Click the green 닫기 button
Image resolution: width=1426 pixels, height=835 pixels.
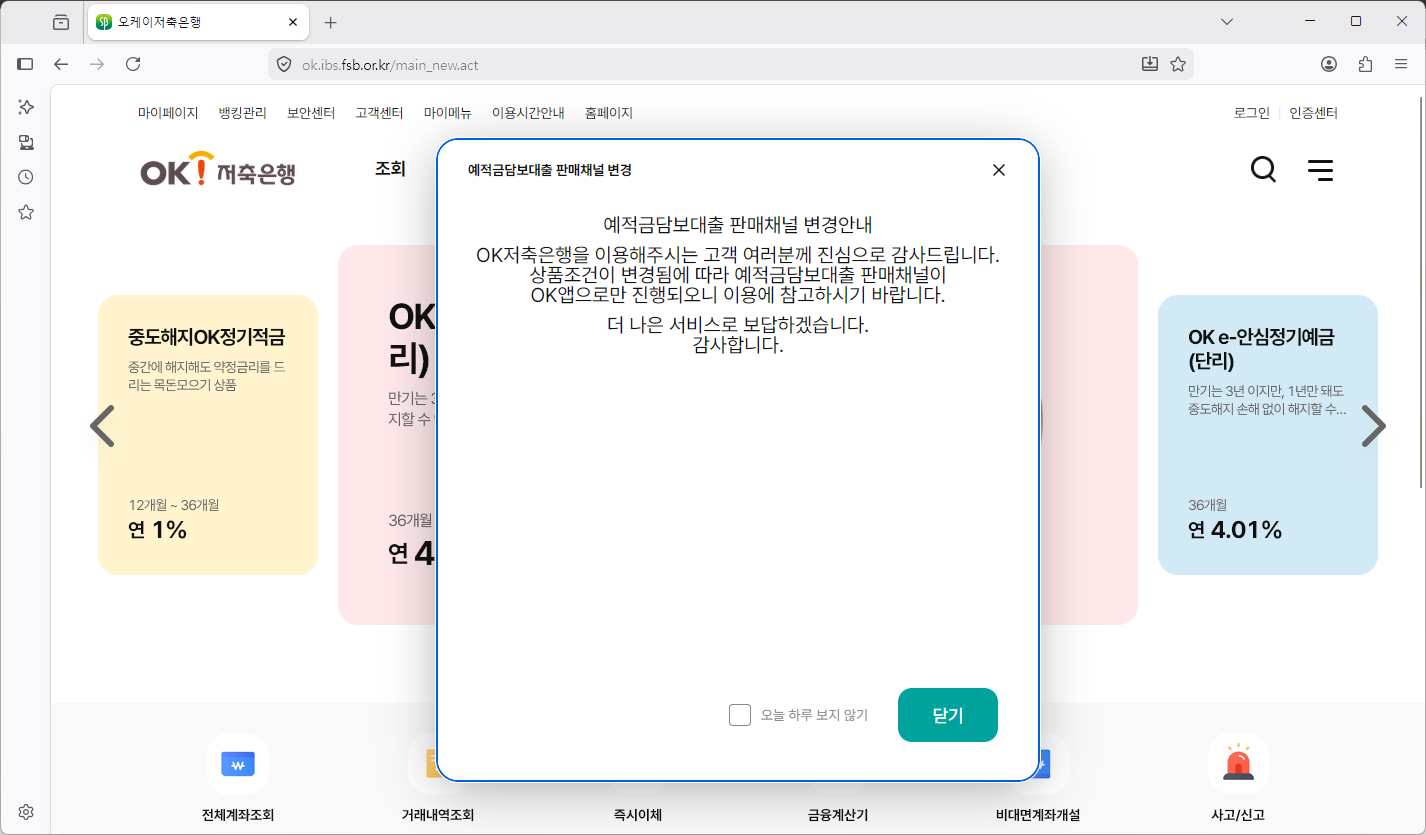(948, 715)
